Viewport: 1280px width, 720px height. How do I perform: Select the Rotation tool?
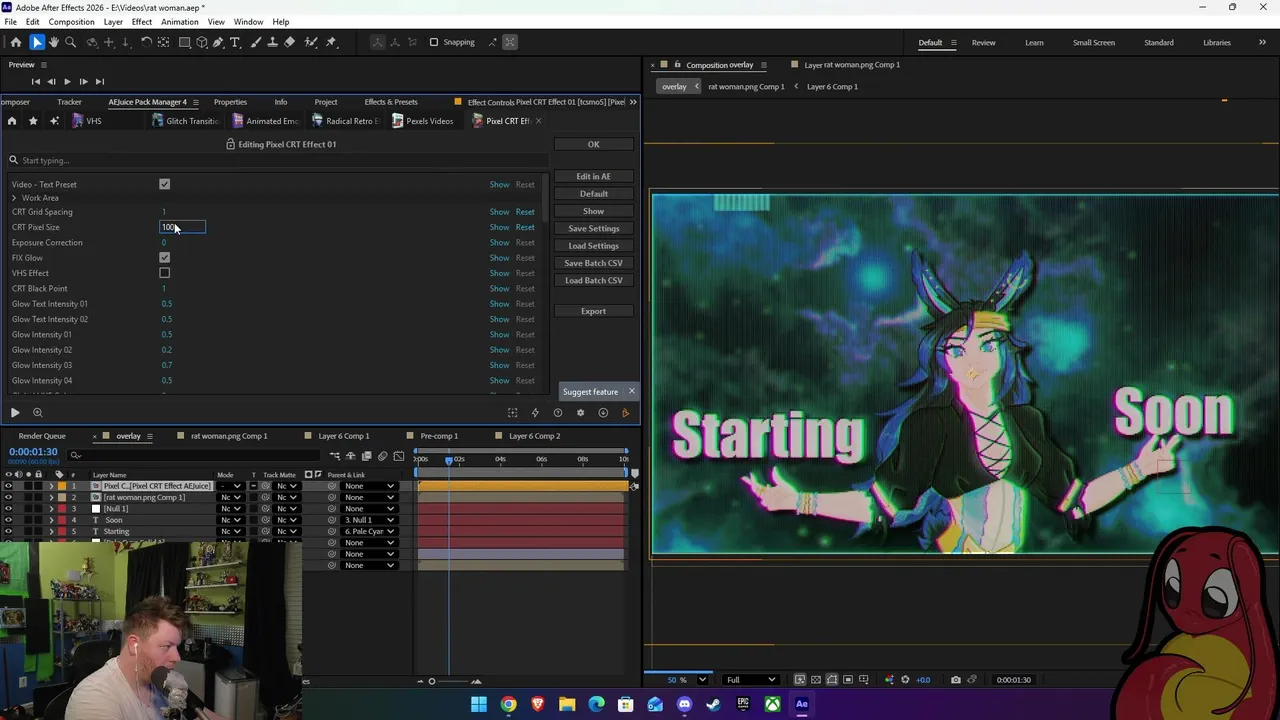tap(146, 42)
